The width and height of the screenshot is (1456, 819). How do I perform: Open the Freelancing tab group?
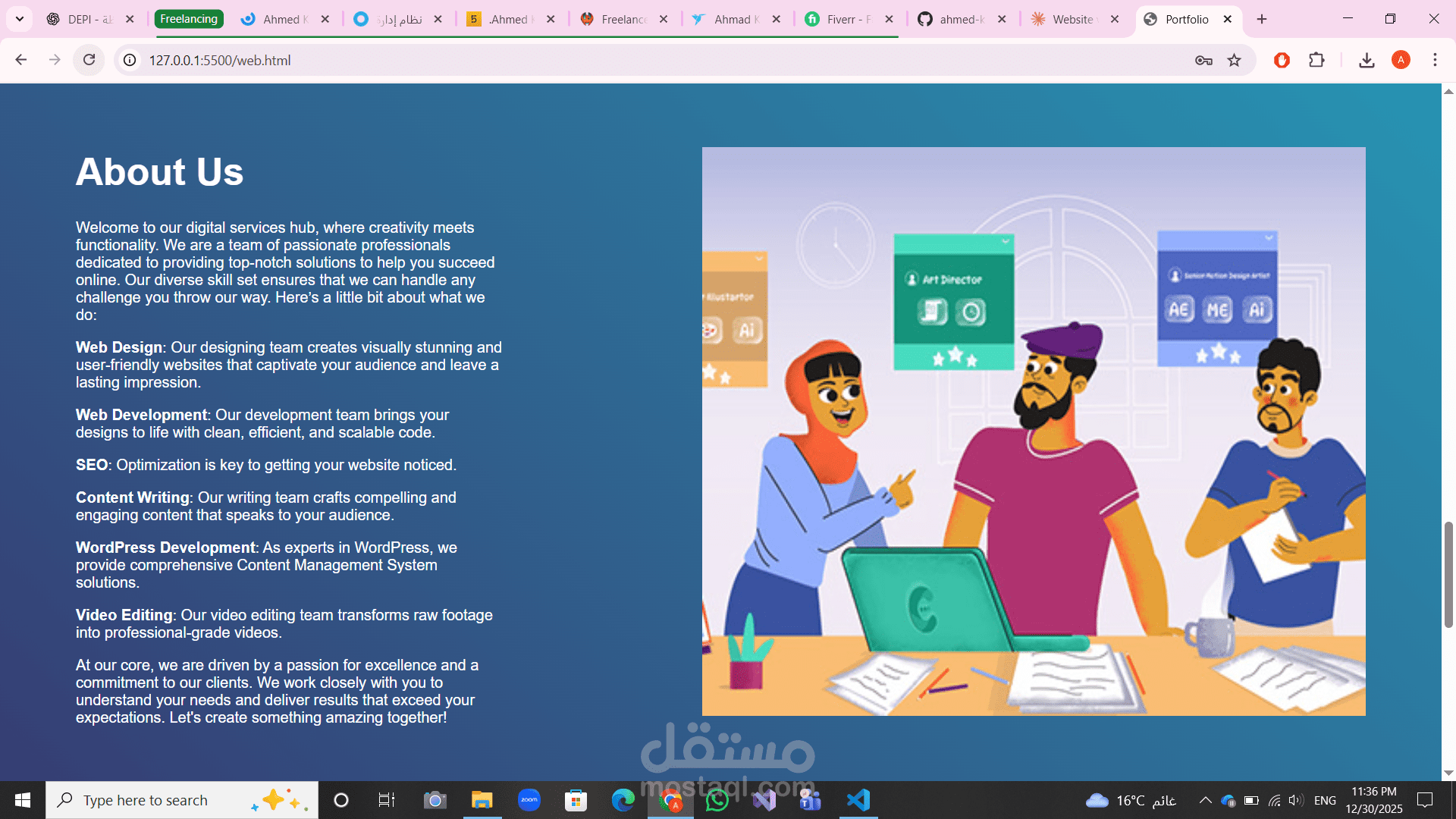pos(189,19)
